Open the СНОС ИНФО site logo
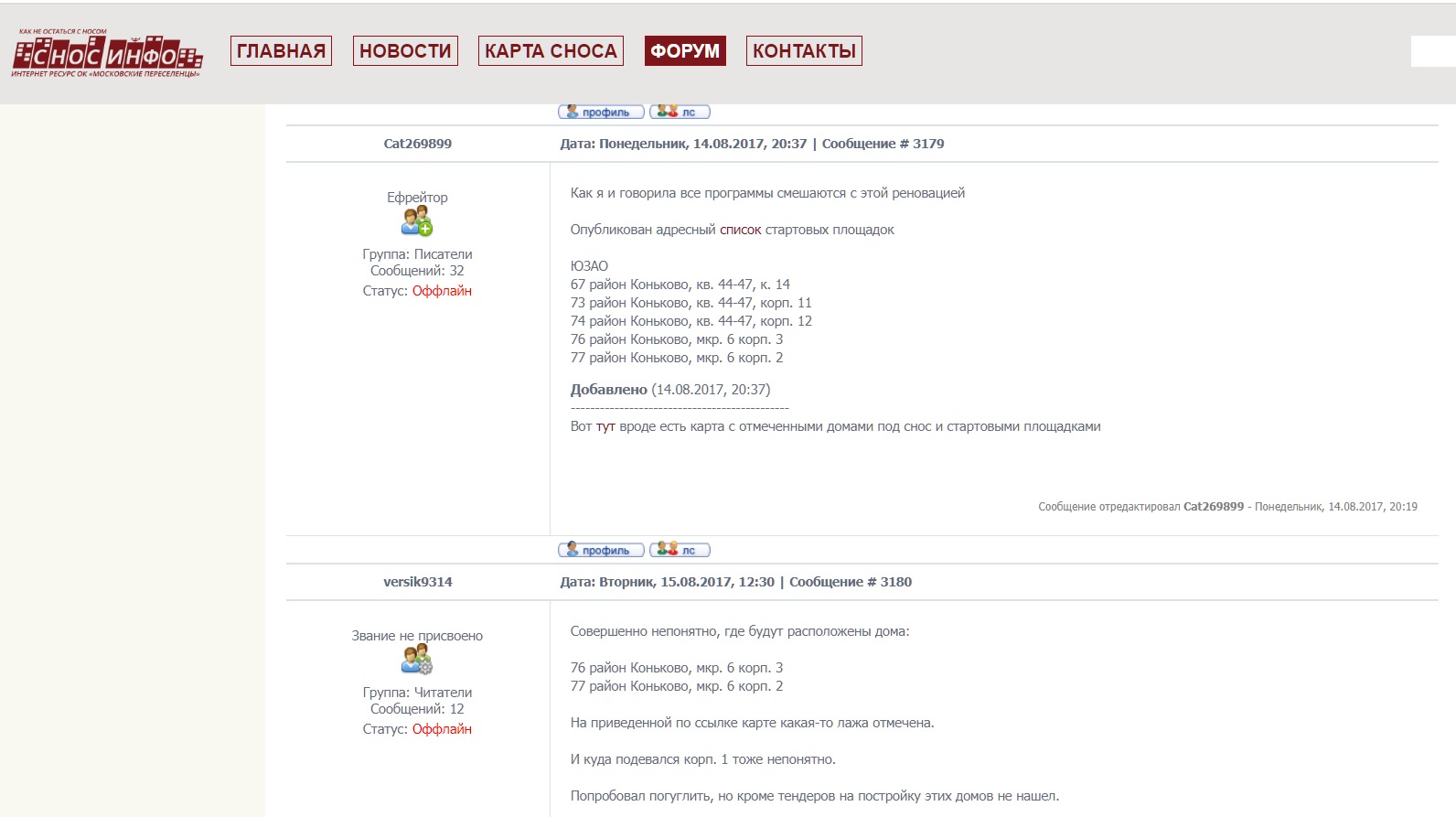 coord(107,53)
